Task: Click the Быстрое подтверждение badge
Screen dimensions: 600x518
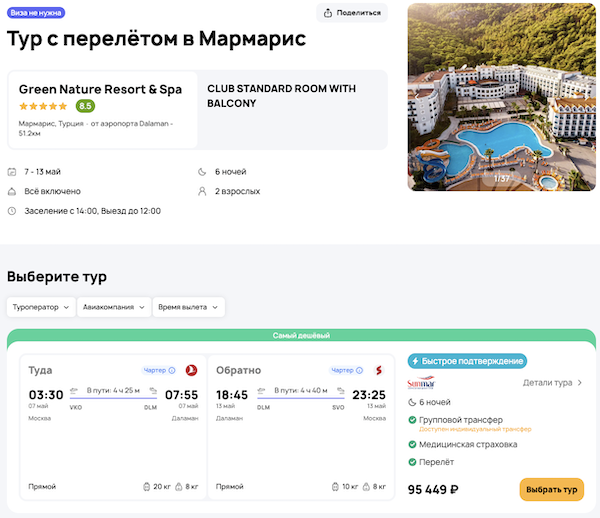Action: pos(467,361)
